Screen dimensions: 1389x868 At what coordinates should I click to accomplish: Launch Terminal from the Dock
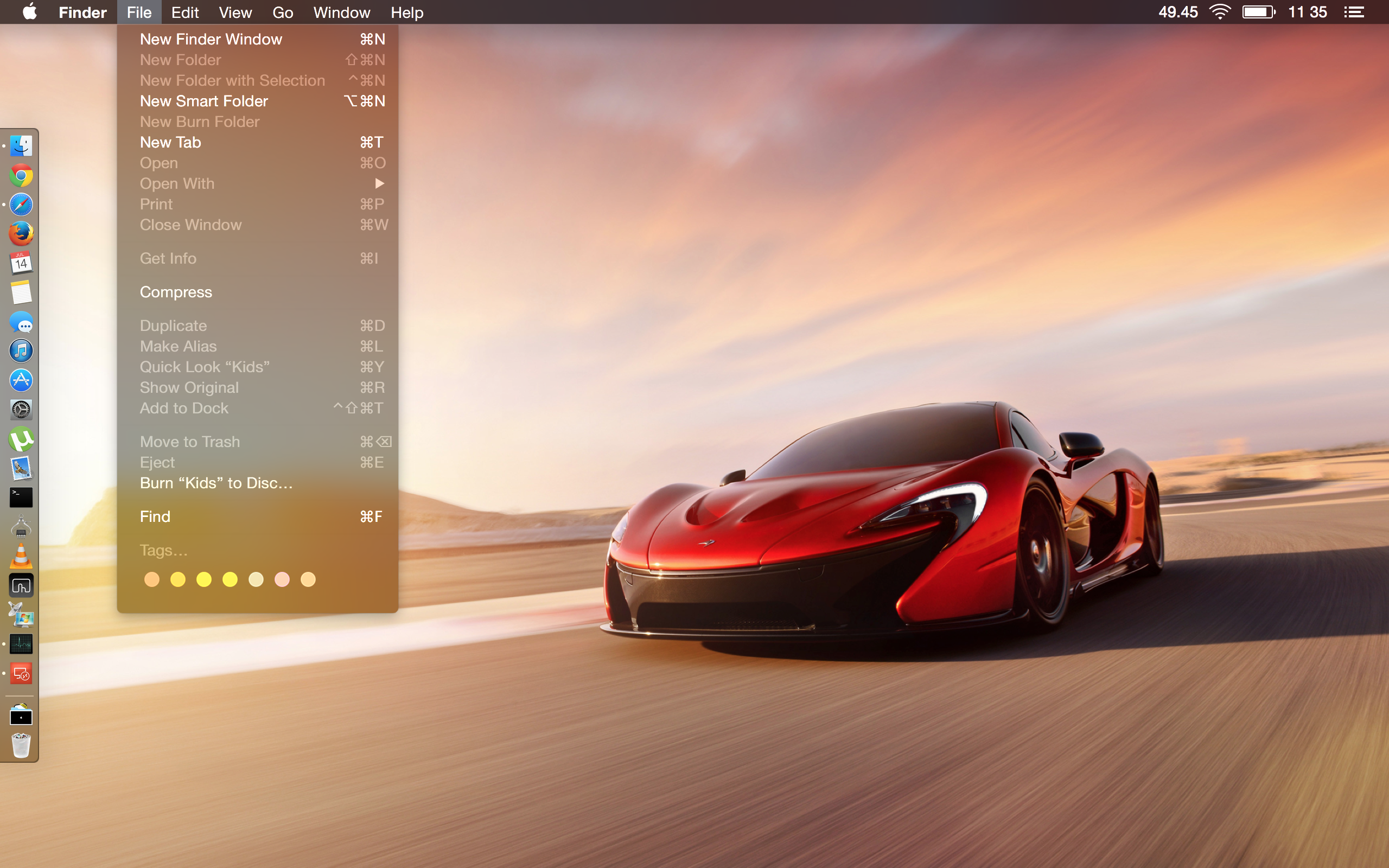click(21, 497)
